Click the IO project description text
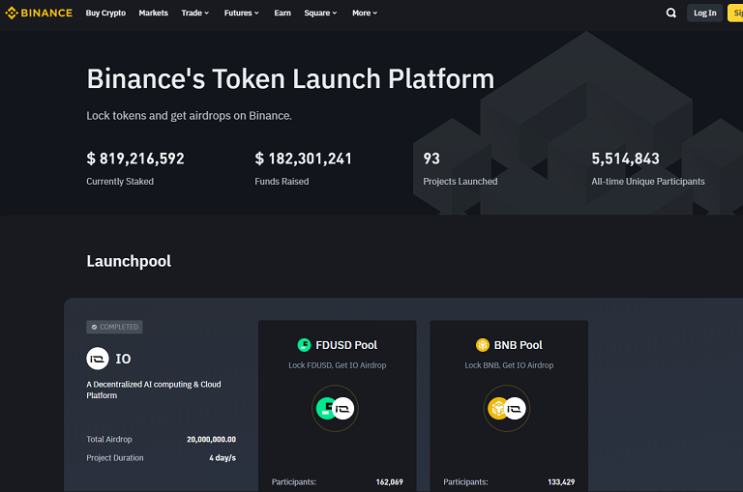 click(x=154, y=390)
